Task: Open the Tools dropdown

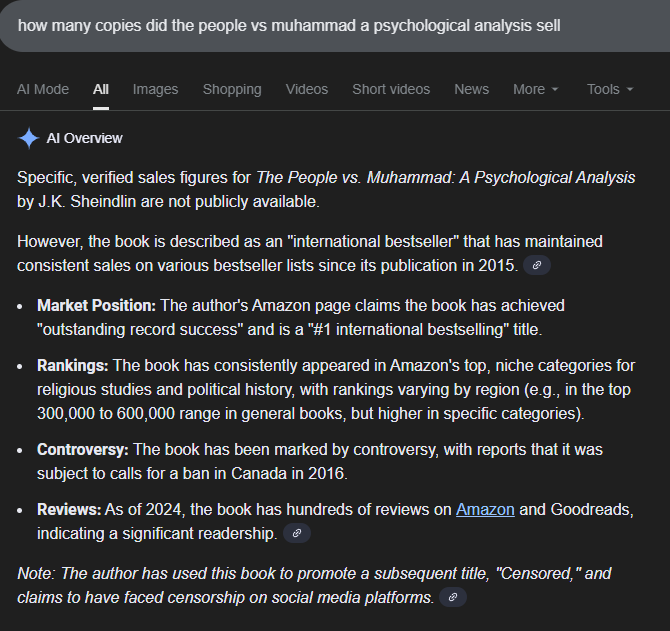Action: 610,89
